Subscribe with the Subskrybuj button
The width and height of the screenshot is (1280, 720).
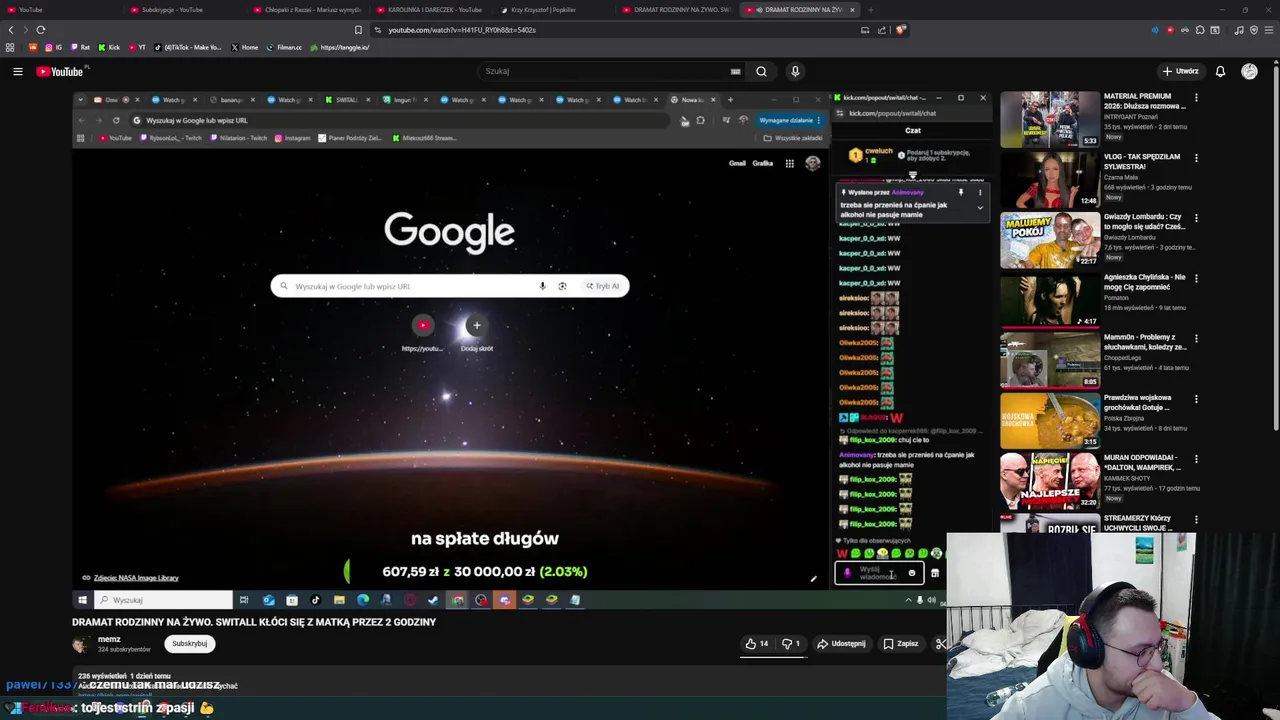coord(189,643)
